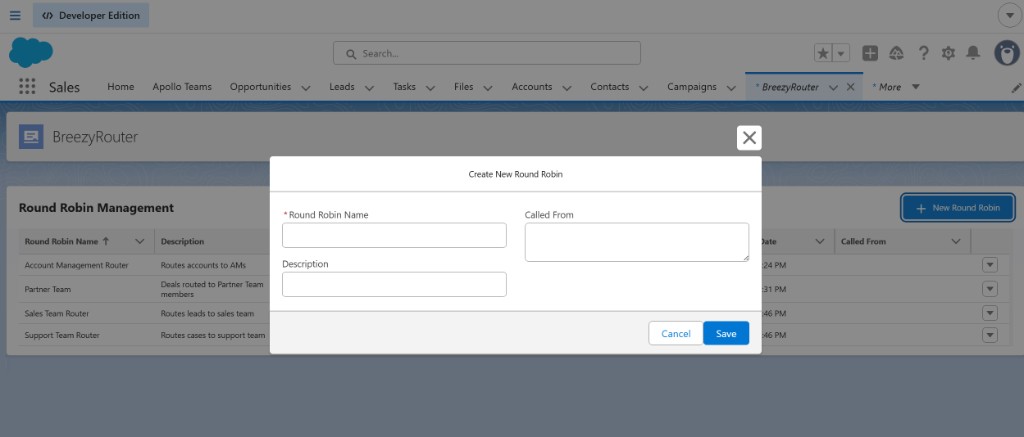
Task: Expand the Contacts tab chevron
Action: tap(643, 88)
